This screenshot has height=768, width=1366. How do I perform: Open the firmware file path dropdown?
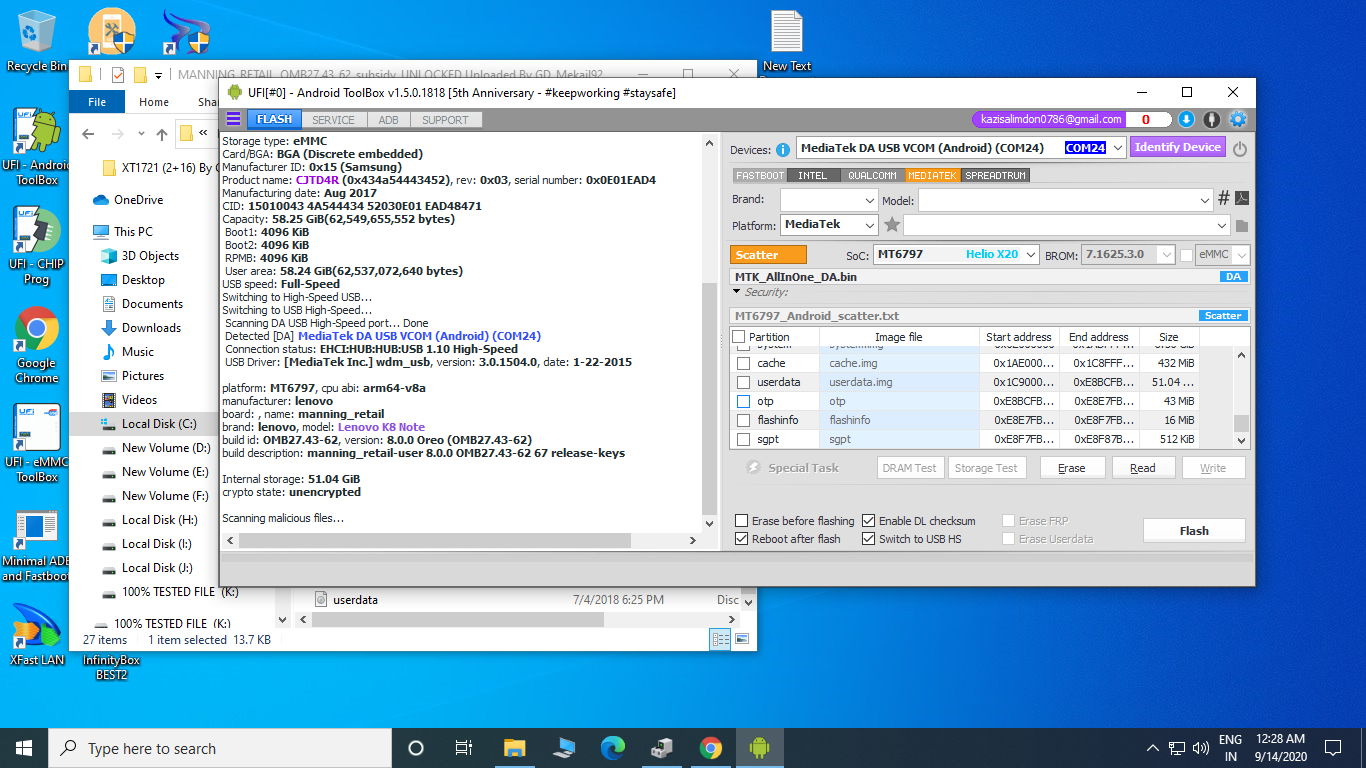[x=1221, y=226]
